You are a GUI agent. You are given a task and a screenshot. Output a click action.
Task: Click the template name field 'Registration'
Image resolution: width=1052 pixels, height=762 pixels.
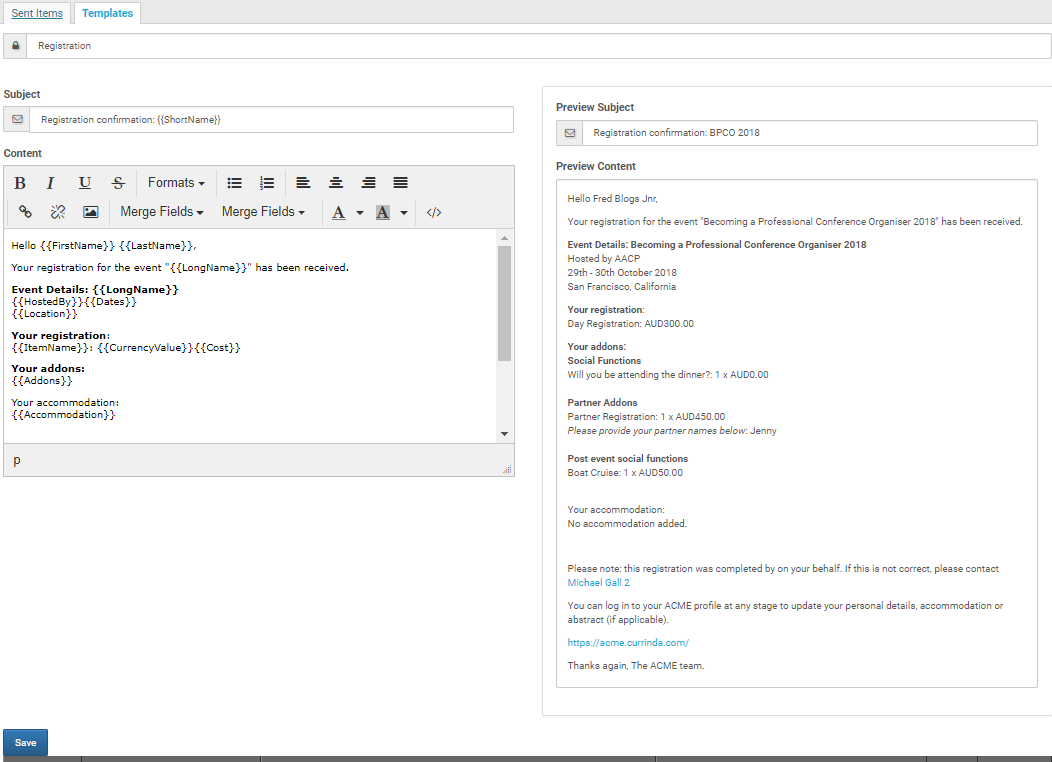tap(539, 46)
